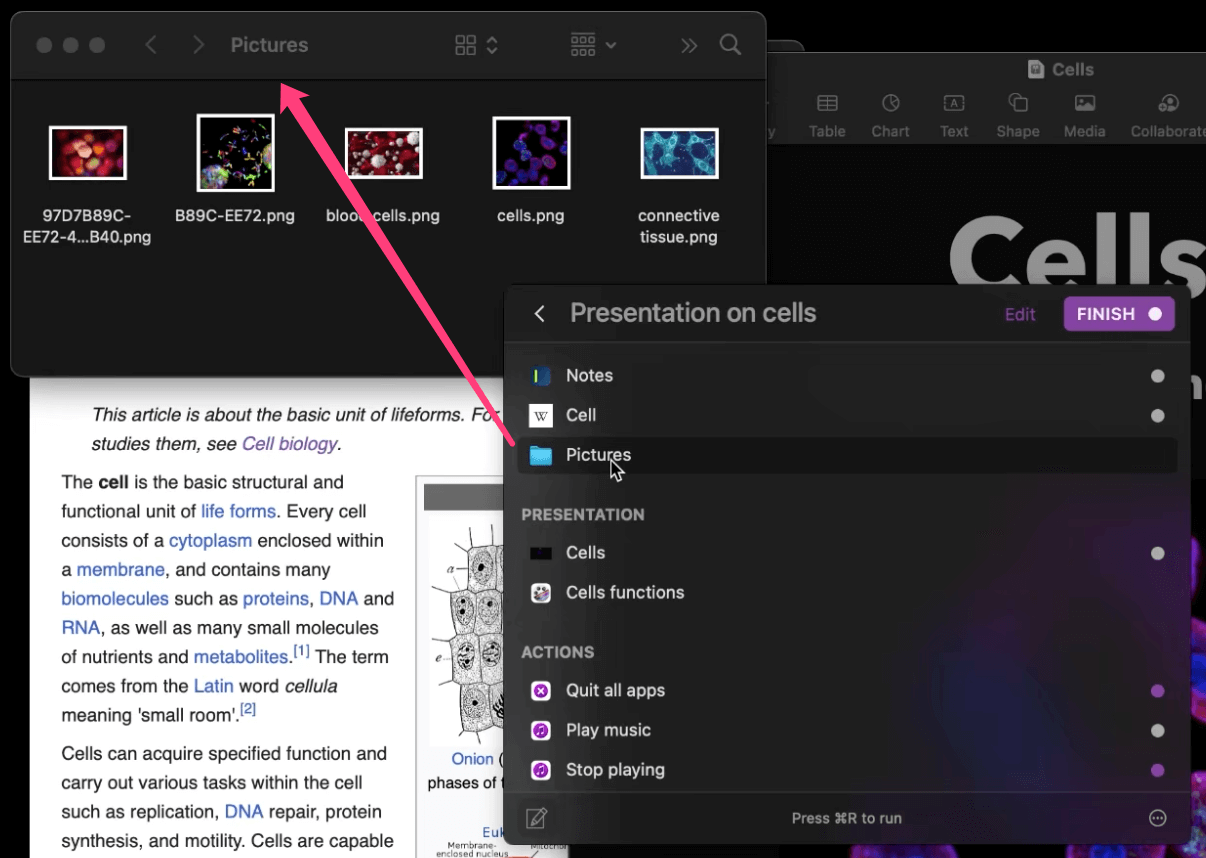This screenshot has width=1206, height=858.
Task: Toggle status dot for Cell row
Action: [1158, 416]
